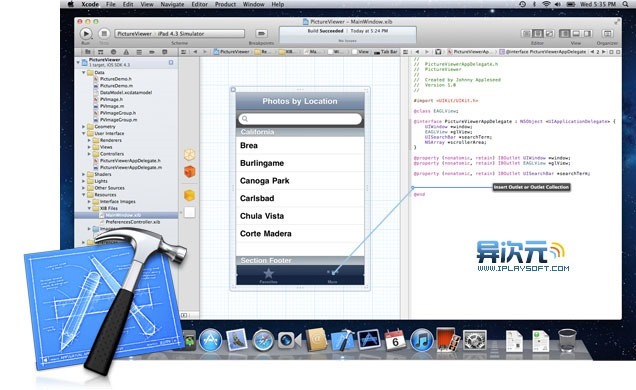636x390 pixels.
Task: Toggle the Breakpoints button
Action: click(x=261, y=34)
